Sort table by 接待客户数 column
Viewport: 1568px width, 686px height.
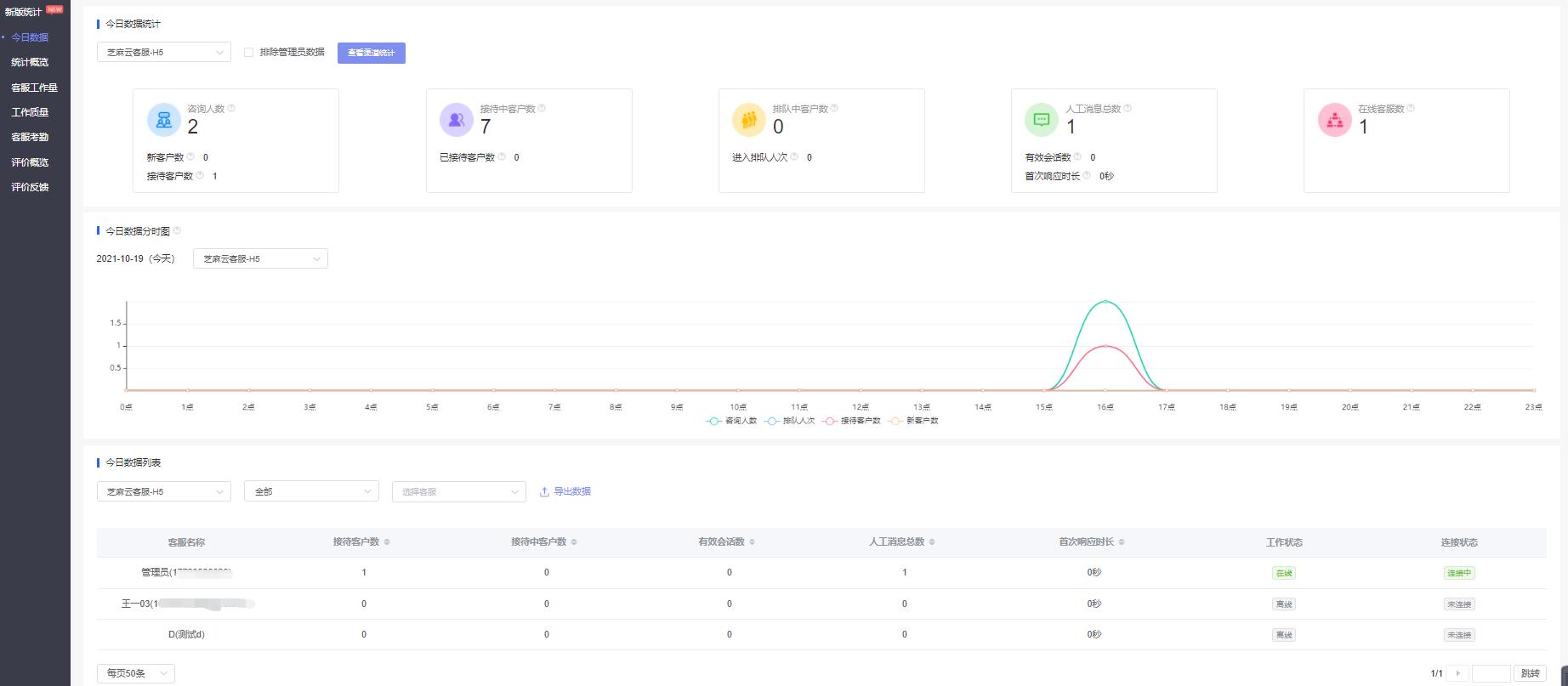coord(387,542)
